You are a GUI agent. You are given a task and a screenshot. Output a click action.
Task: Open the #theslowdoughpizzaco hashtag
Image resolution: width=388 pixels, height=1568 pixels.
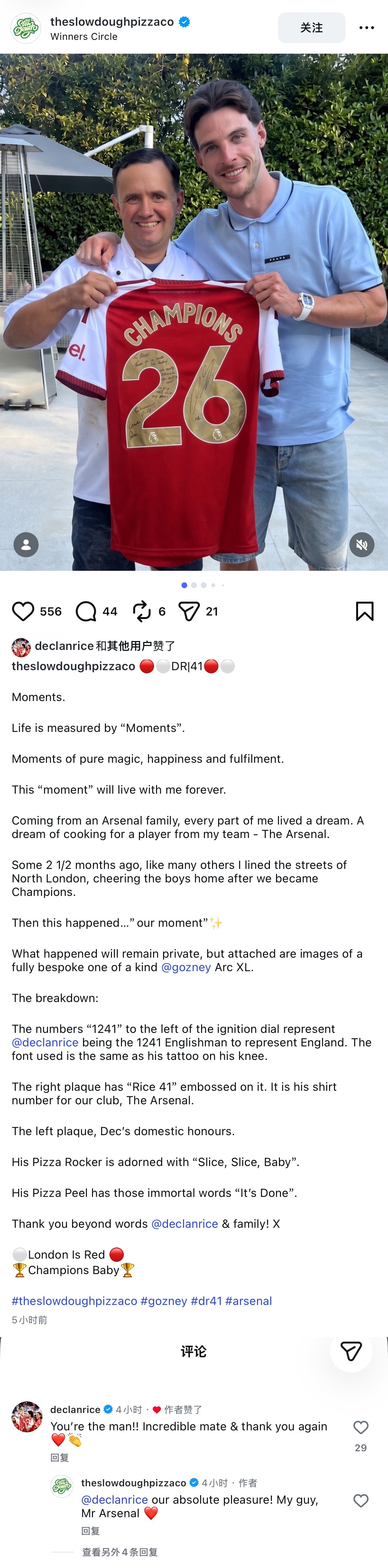[74, 1301]
